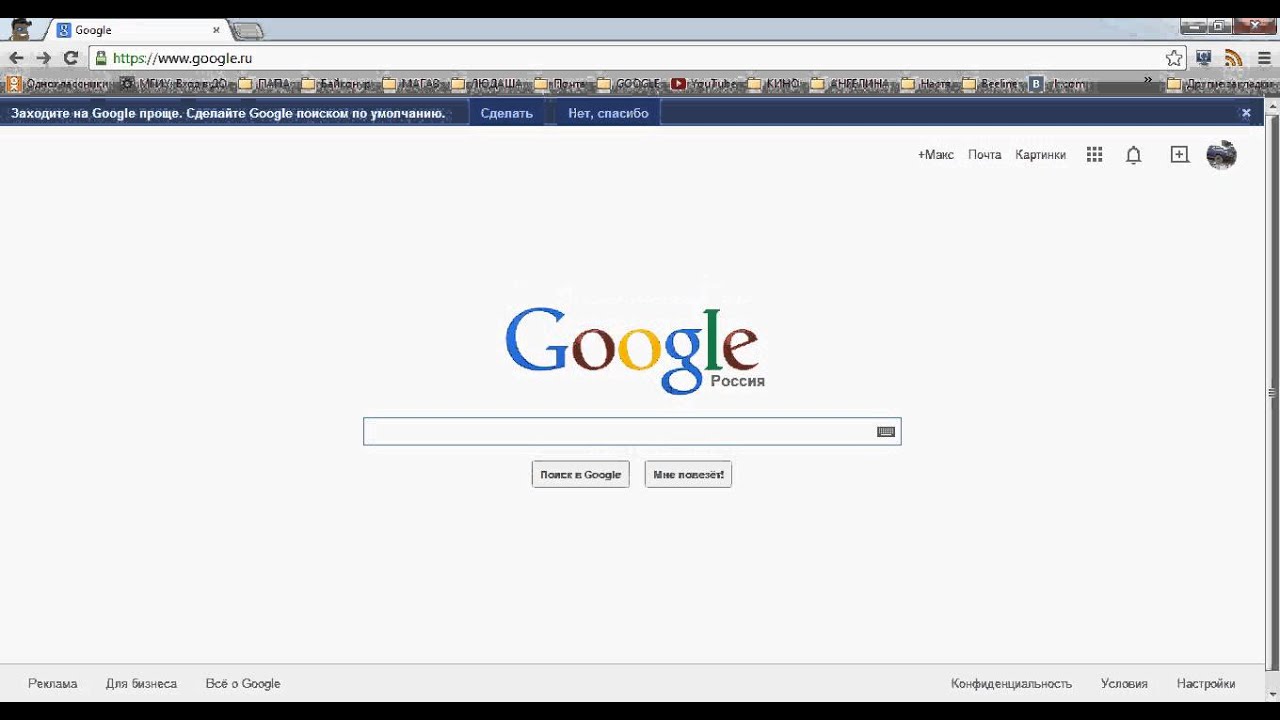
Task: Click the Google+ share box icon
Action: [1180, 154]
